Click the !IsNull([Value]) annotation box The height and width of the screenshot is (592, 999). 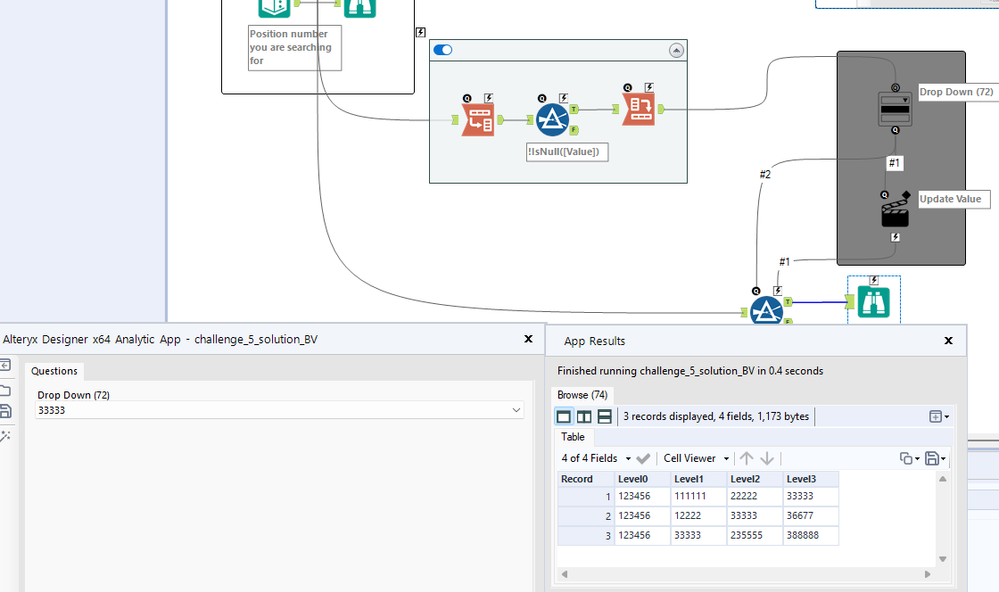point(567,152)
